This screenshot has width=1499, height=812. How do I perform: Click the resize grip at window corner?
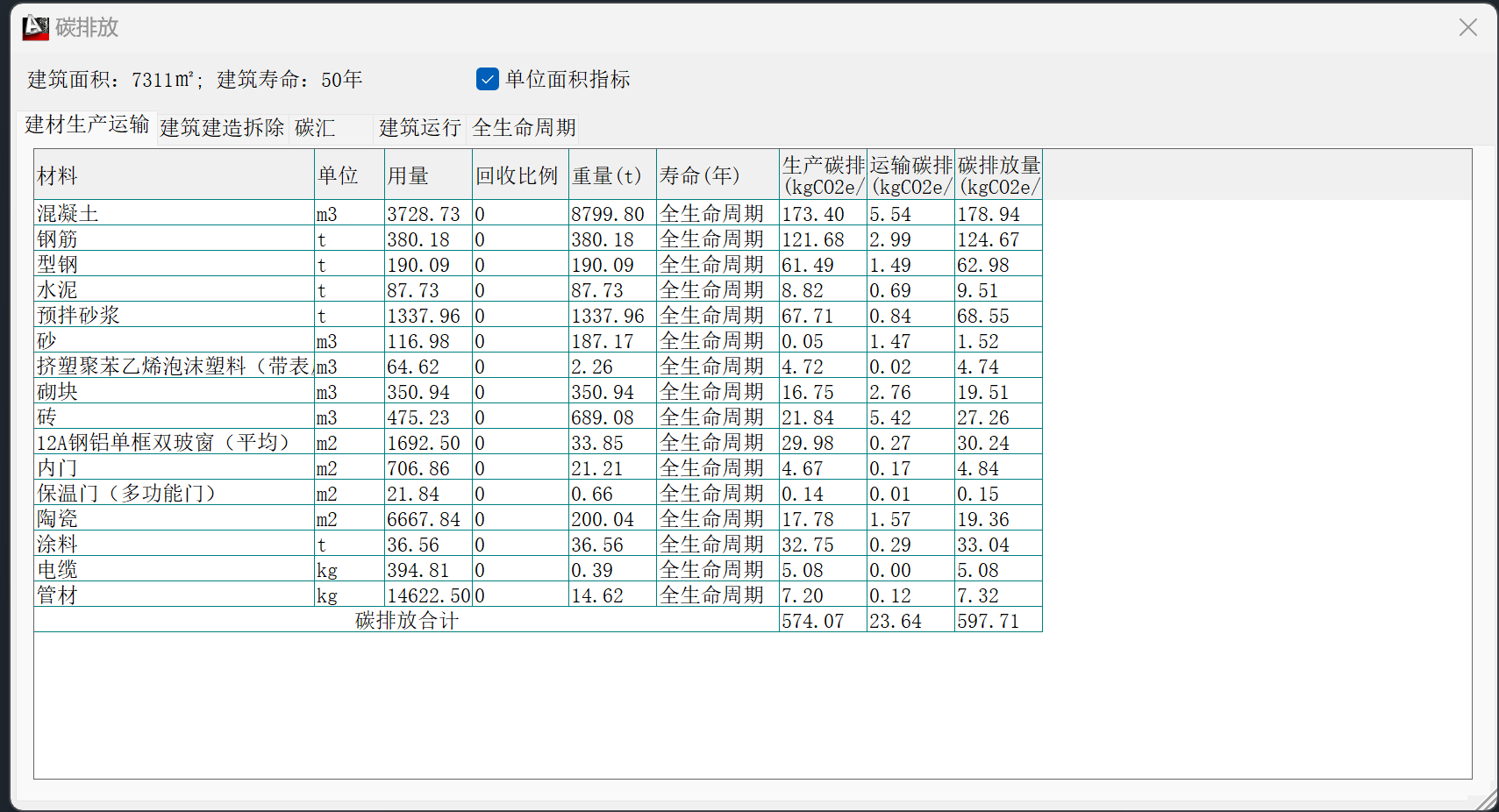pos(1486,801)
